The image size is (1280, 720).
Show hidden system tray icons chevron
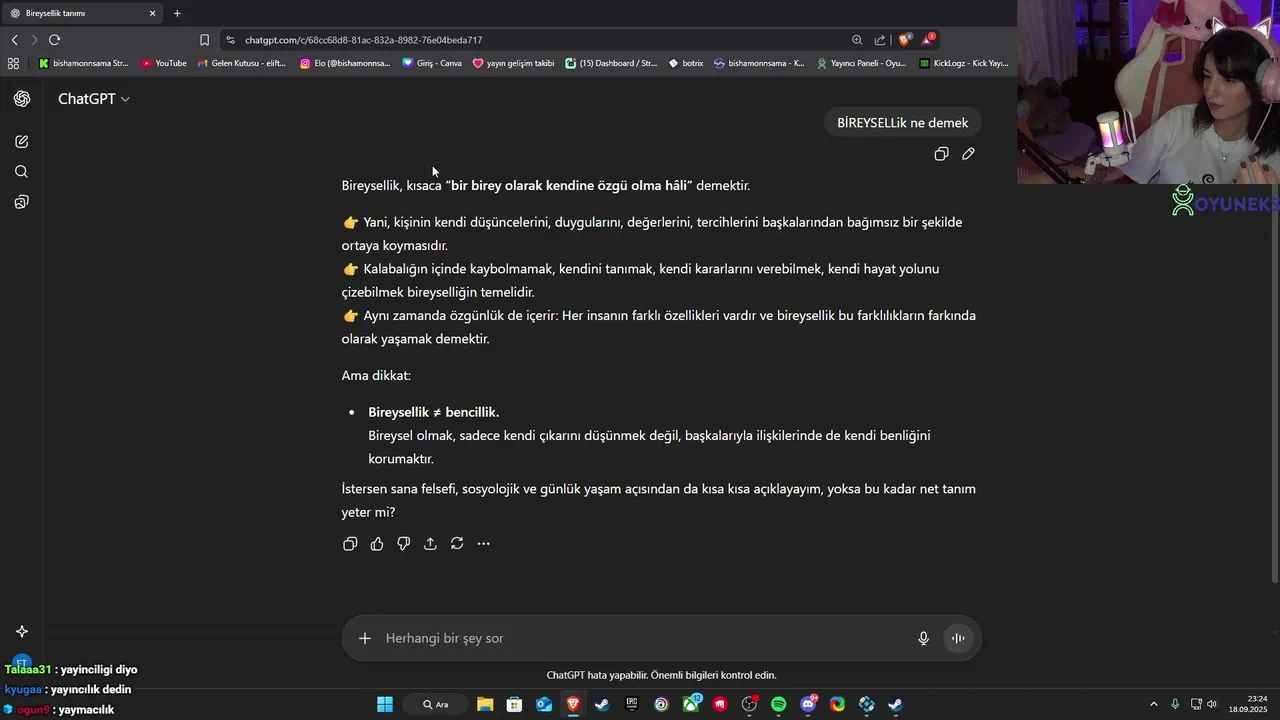tap(1153, 704)
